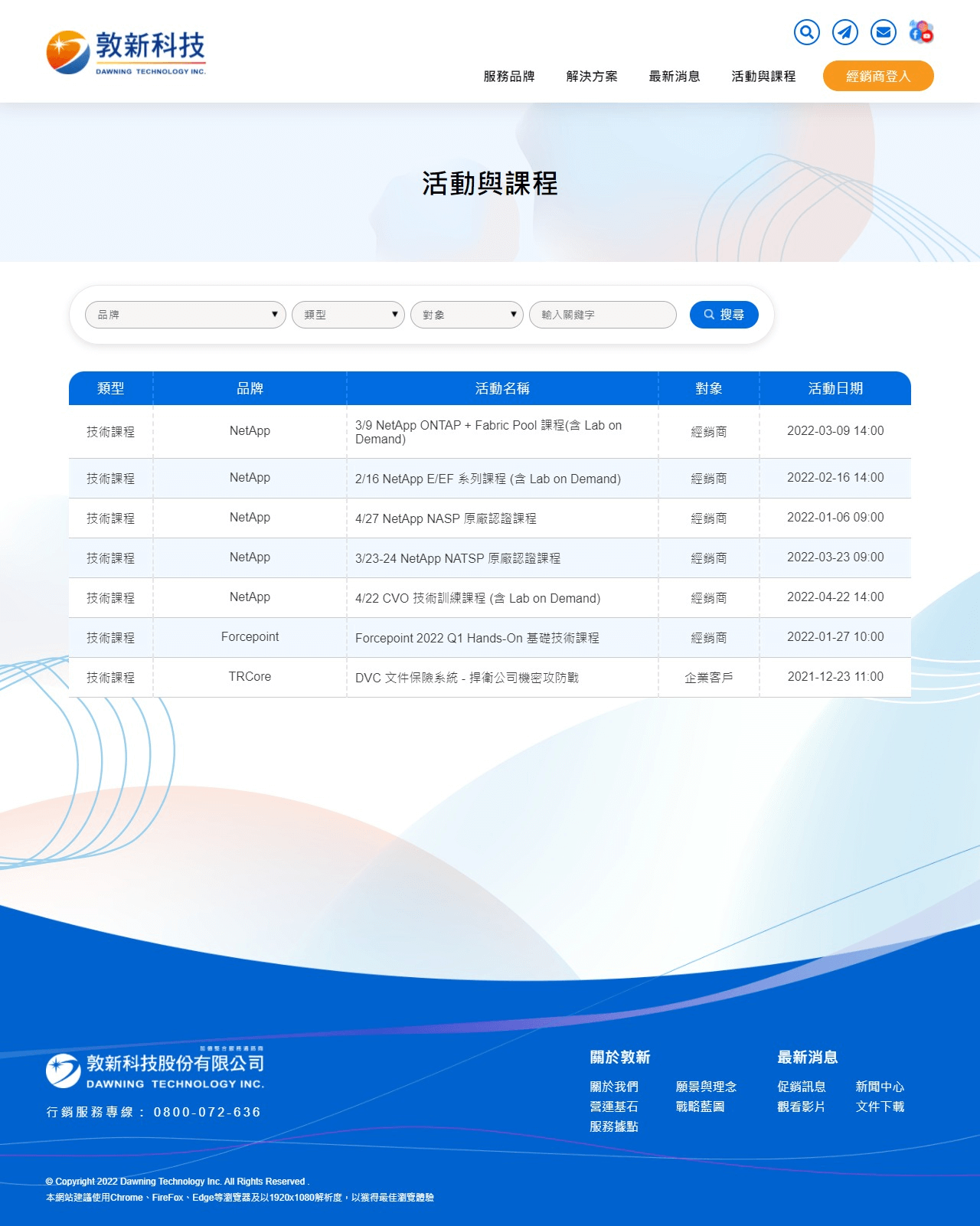This screenshot has height=1226, width=980.
Task: Click date 2022-03-09 14:00
Action: click(x=835, y=431)
